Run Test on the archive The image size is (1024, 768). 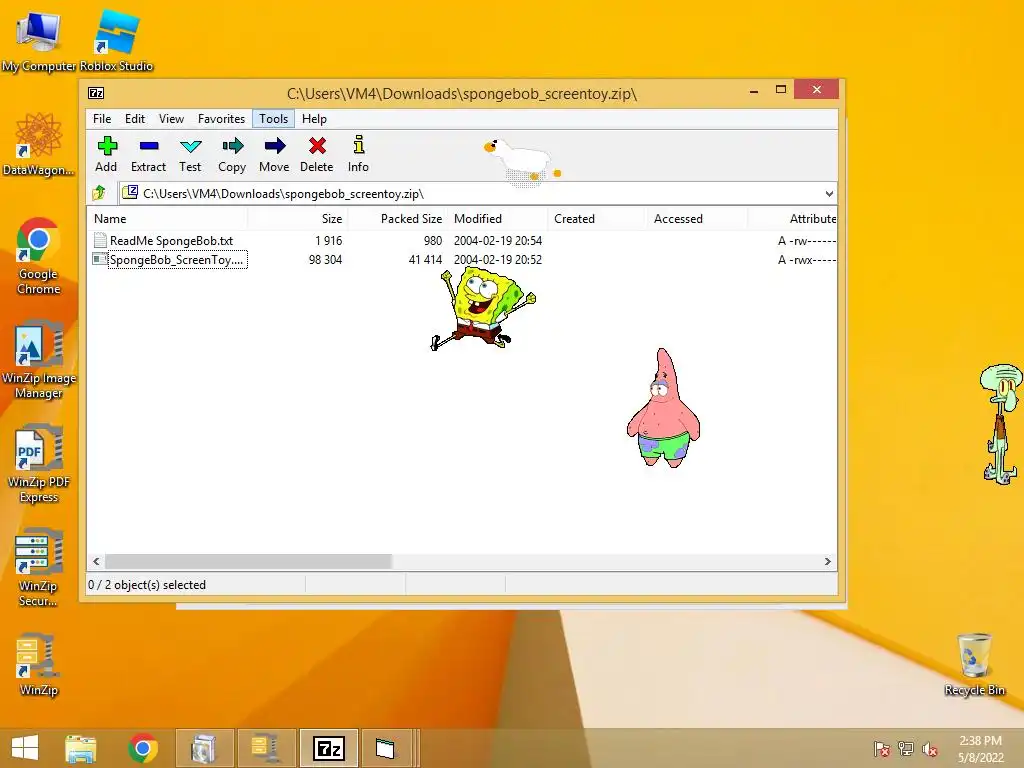[x=190, y=155]
